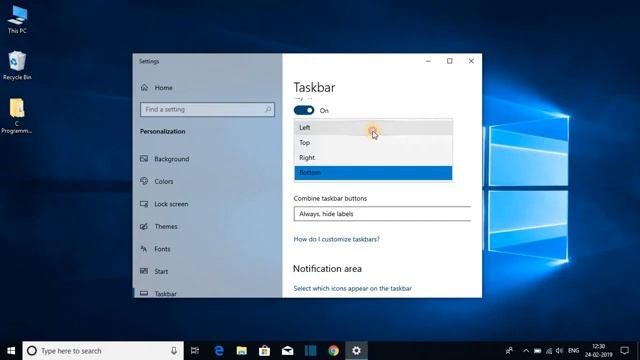Screen dimensions: 640x360
Task: Click the Background sidebar icon
Action: point(144,158)
